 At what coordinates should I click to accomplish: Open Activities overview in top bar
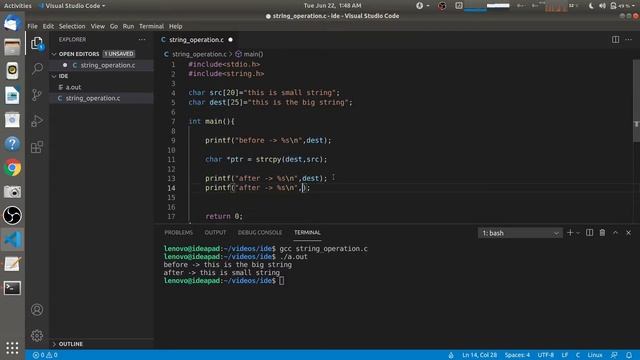[18, 6]
